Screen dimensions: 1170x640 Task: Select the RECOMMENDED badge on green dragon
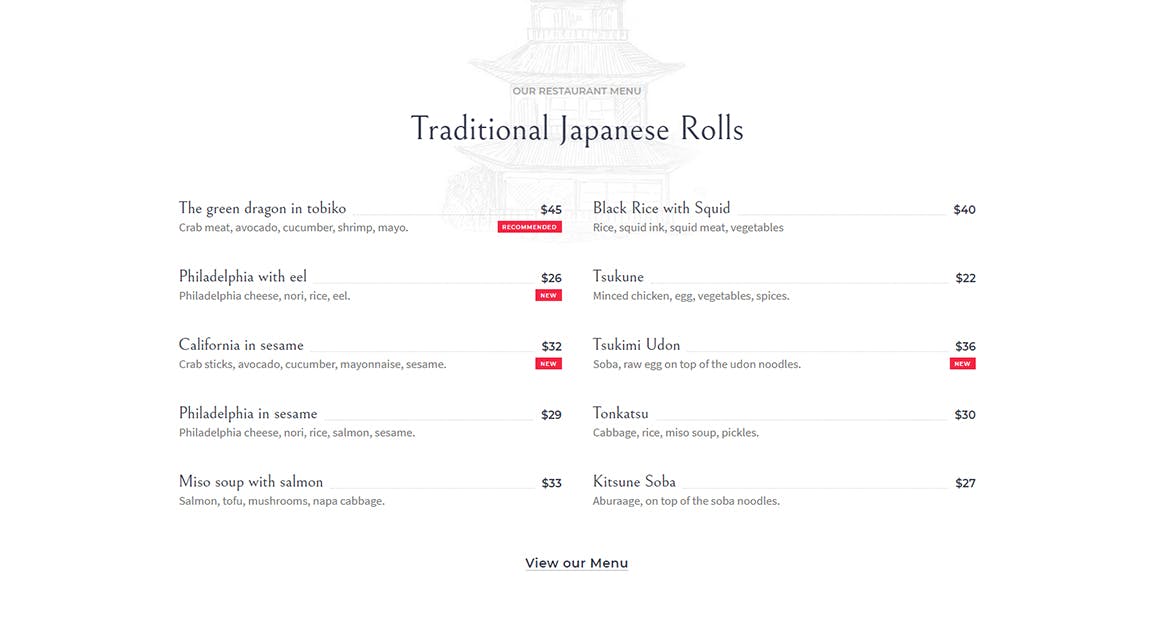530,227
